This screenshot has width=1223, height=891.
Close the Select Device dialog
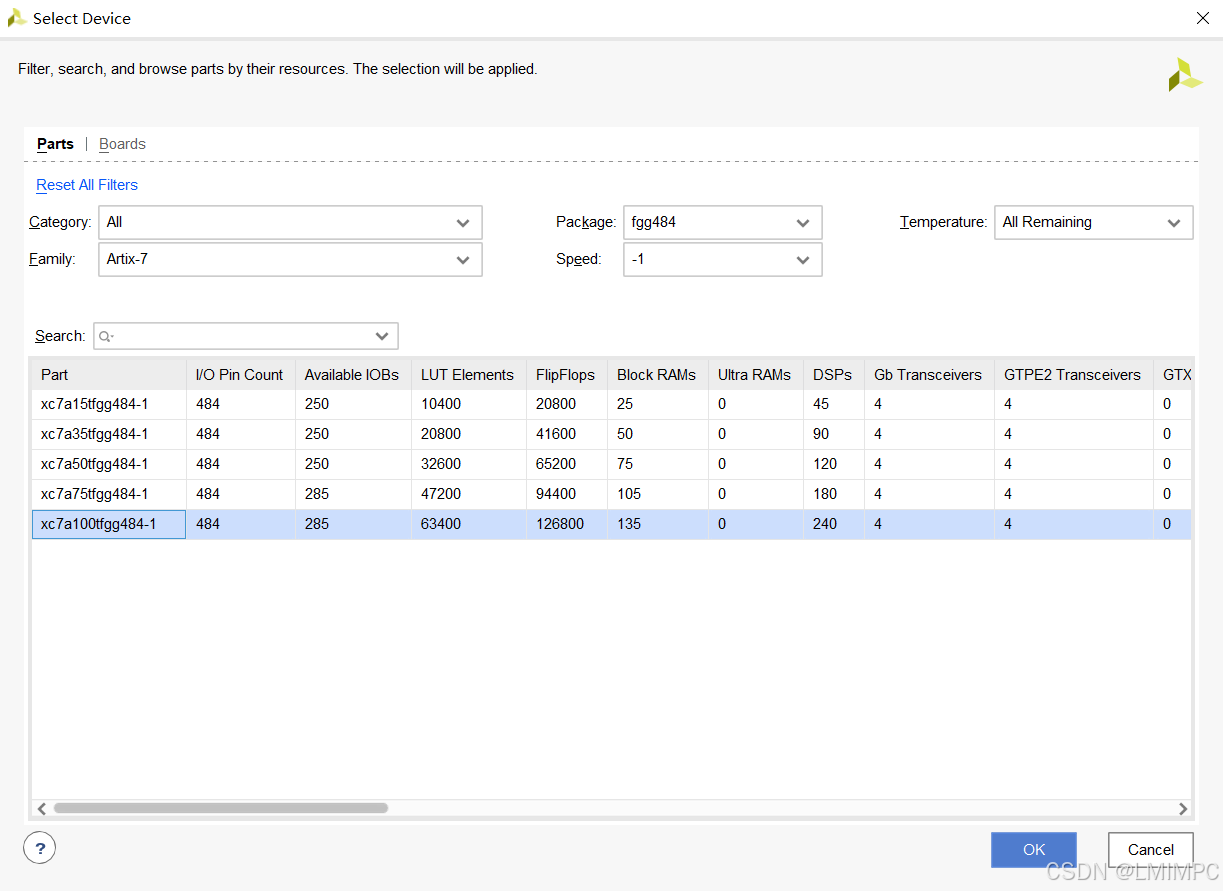click(x=1203, y=18)
